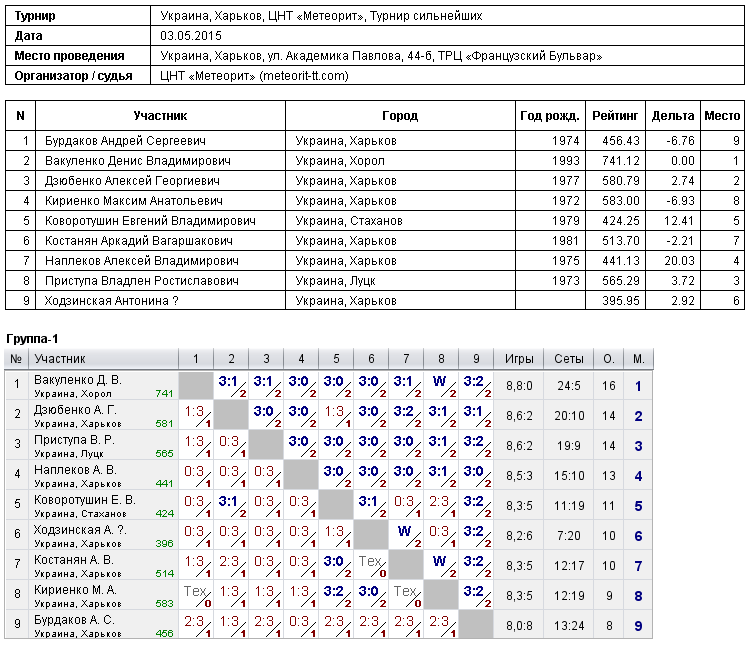Click the Рейтинг column header

(x=615, y=116)
